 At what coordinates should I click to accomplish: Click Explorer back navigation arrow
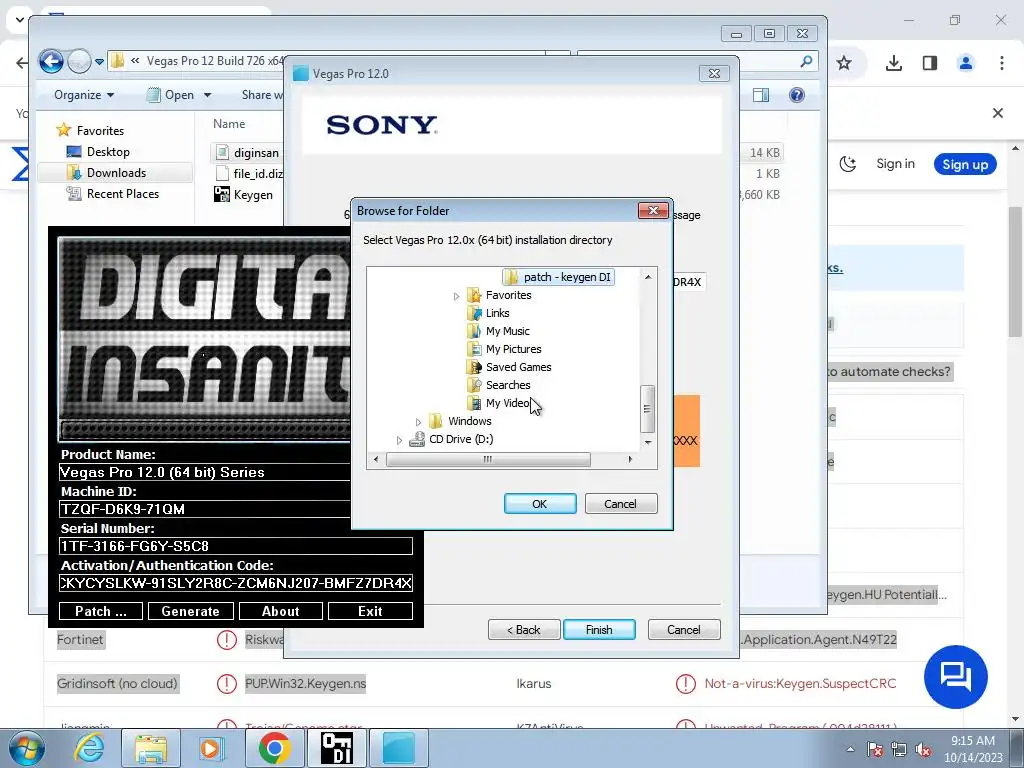click(x=51, y=61)
